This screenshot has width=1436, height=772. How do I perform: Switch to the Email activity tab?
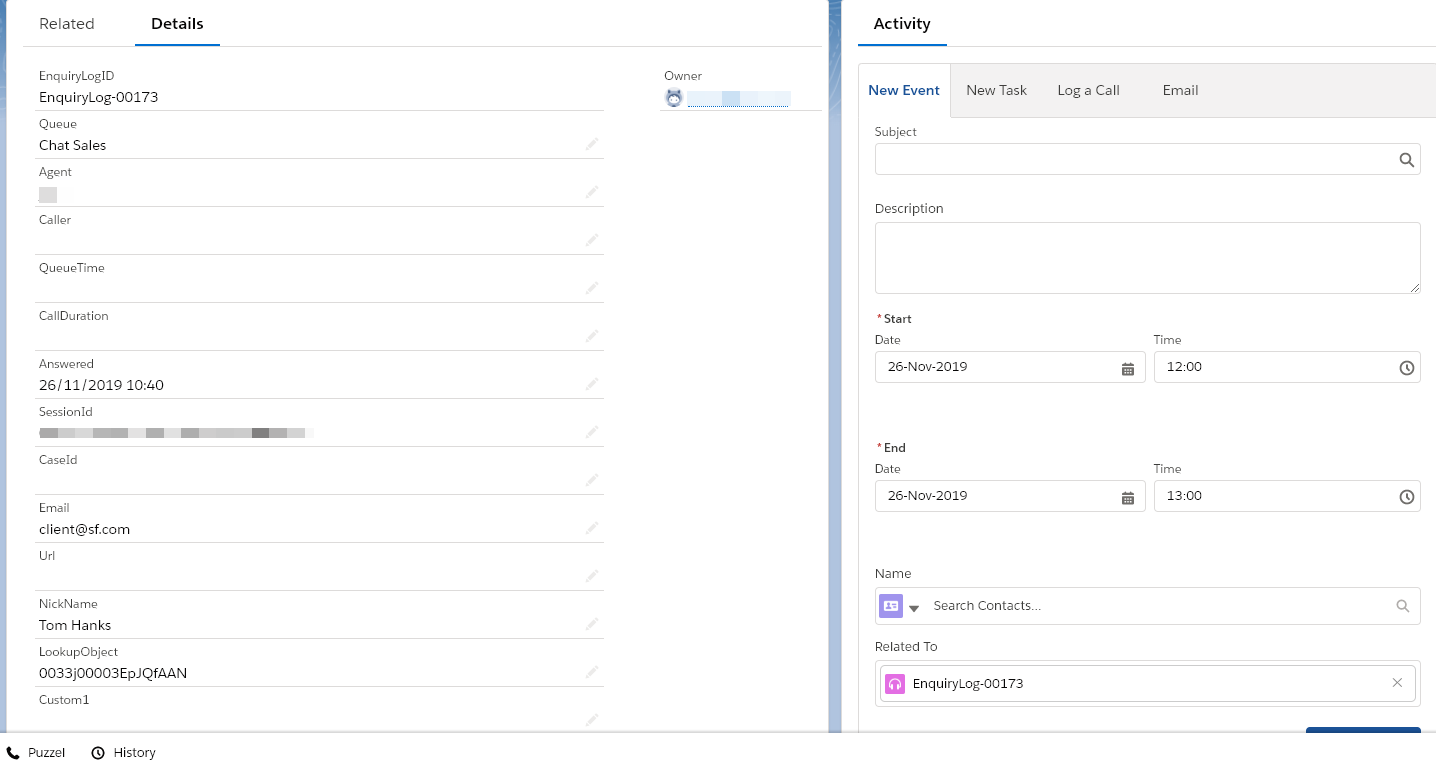click(1180, 90)
